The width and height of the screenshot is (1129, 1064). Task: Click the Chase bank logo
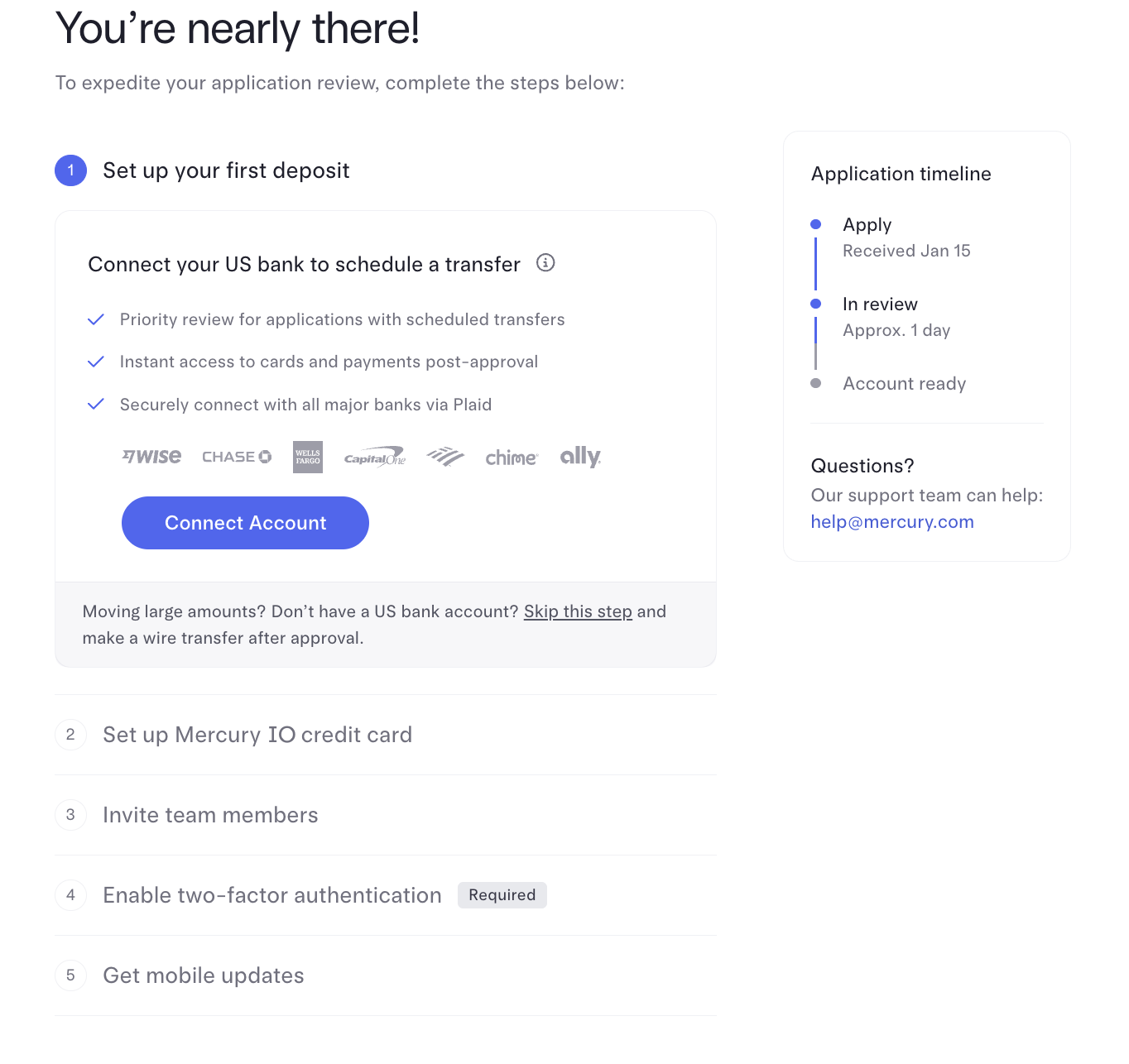[237, 457]
